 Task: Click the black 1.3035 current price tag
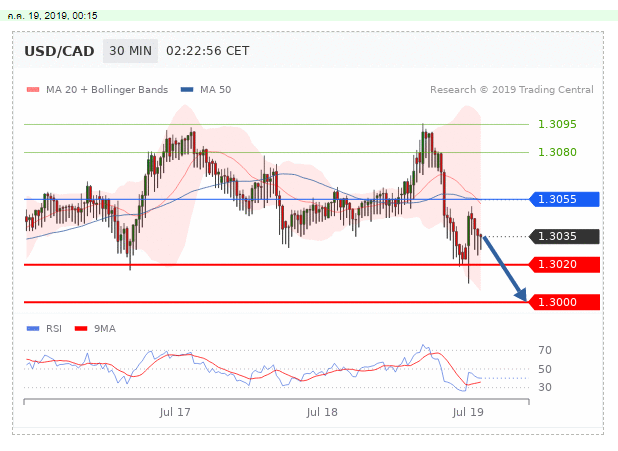pyautogui.click(x=564, y=236)
